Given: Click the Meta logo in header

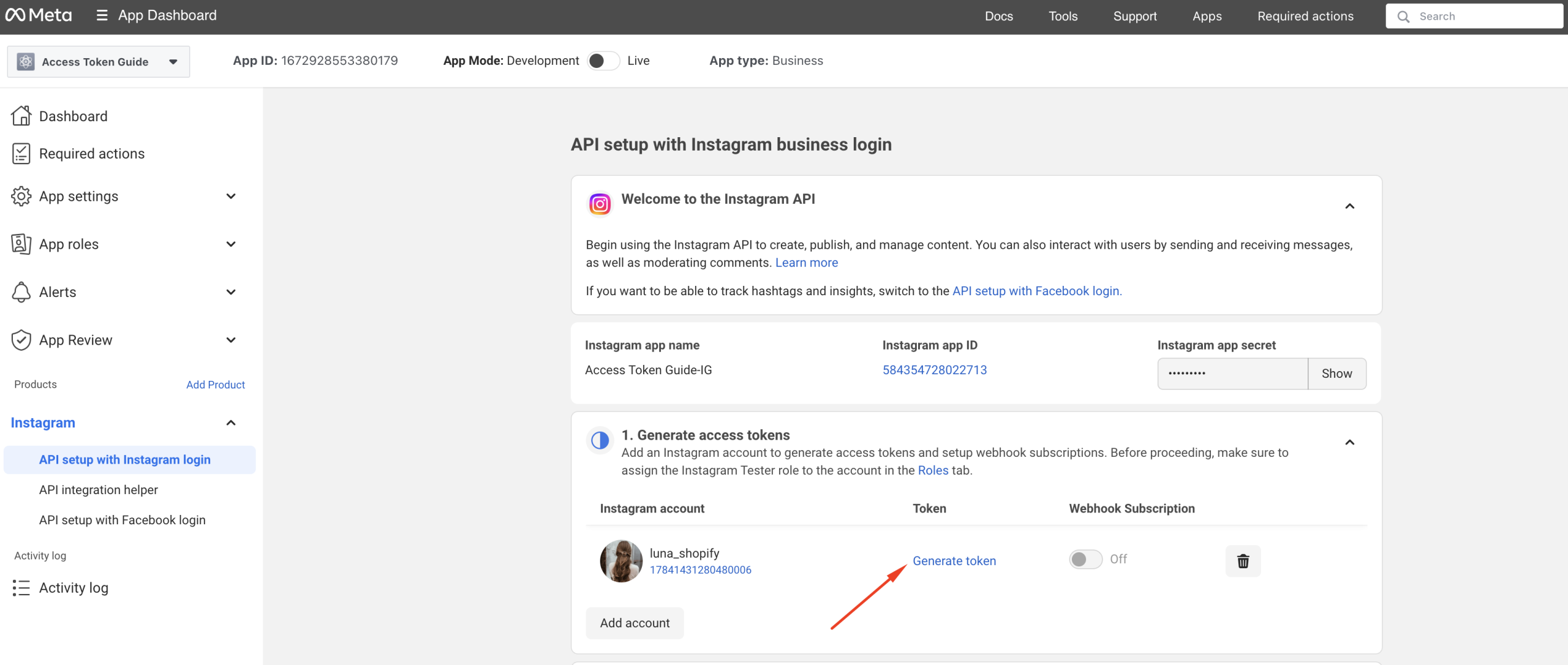Looking at the screenshot, I should (39, 15).
